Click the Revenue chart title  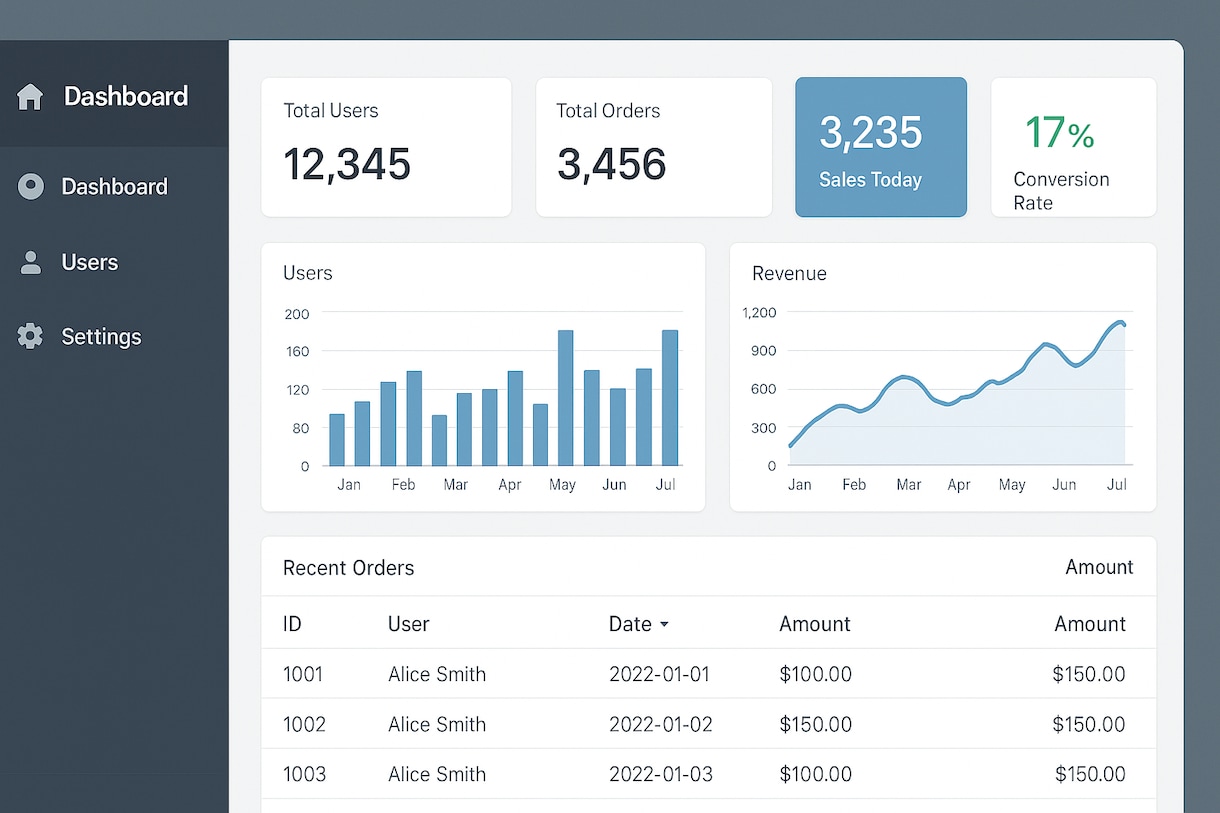click(789, 273)
